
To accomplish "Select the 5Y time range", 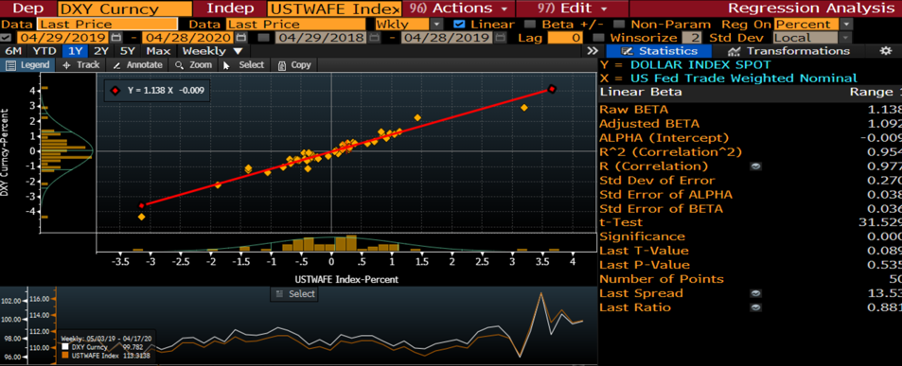I will 127,51.
